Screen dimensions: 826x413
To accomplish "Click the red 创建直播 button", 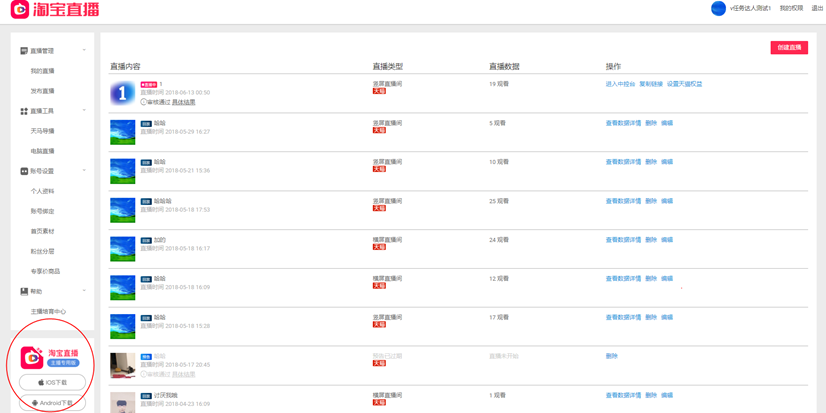I will (x=789, y=47).
